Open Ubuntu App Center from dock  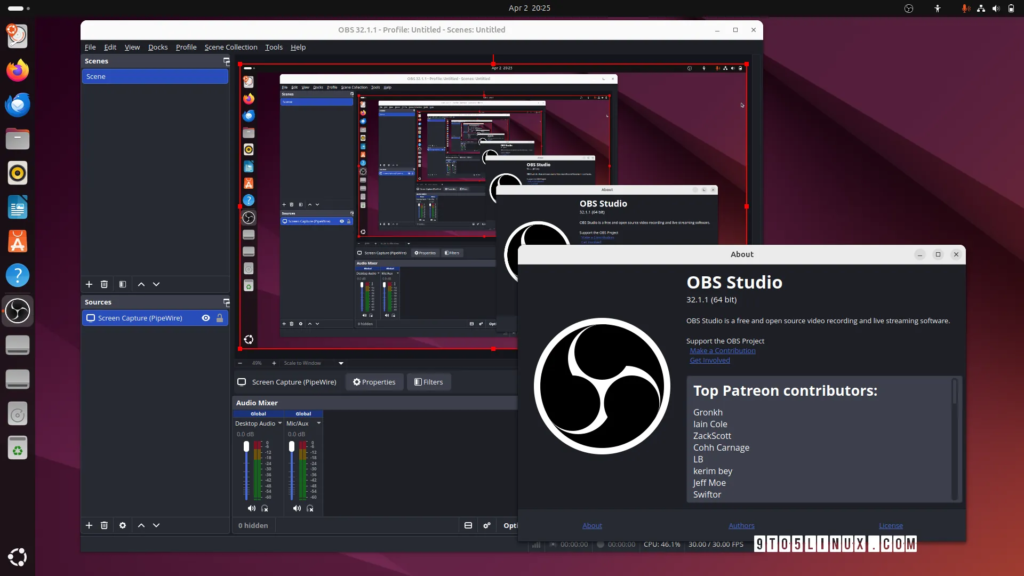coord(18,242)
